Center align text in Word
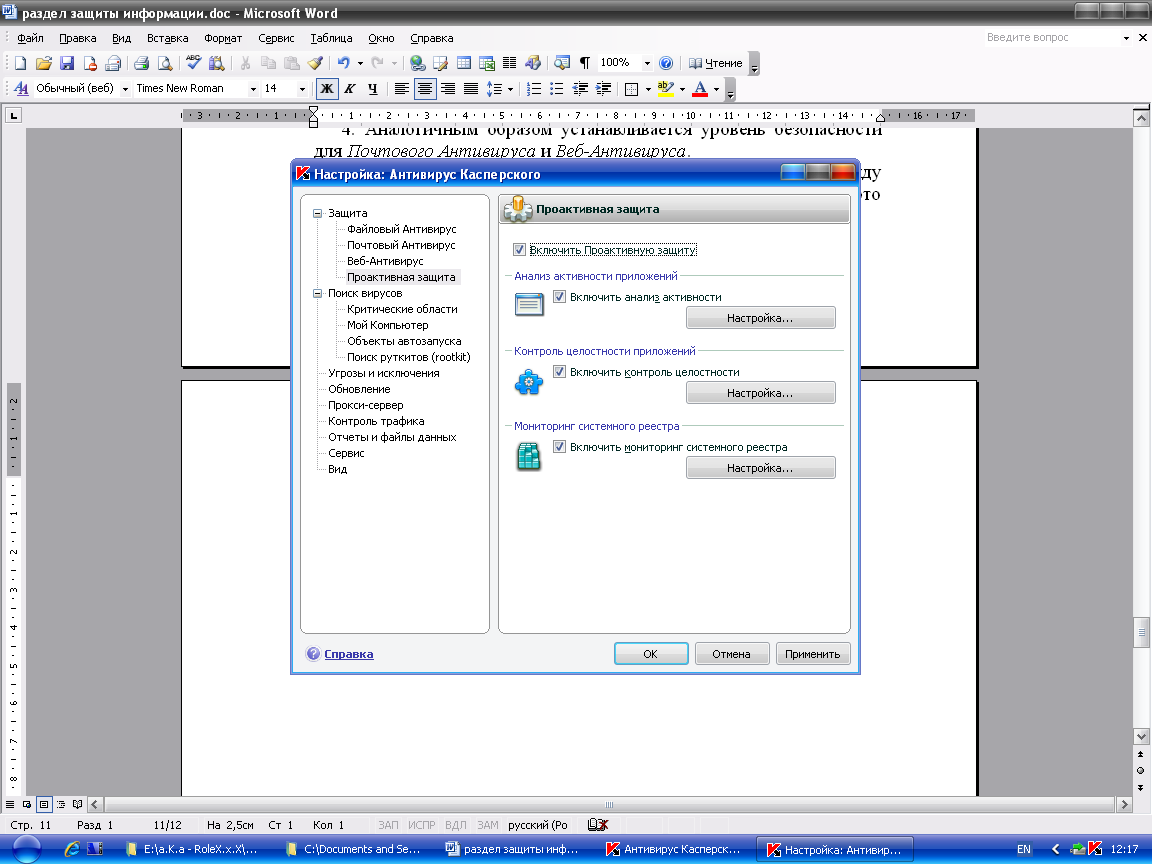This screenshot has height=864, width=1152. click(425, 89)
